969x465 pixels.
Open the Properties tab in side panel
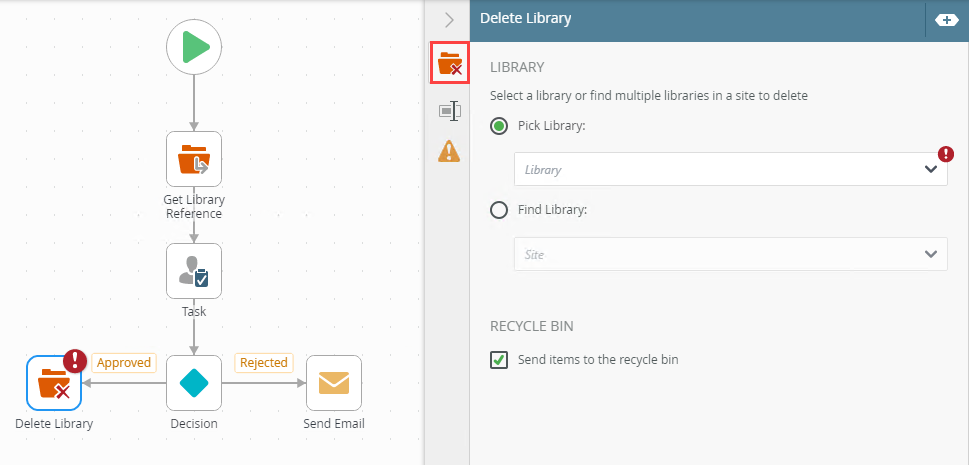click(449, 111)
